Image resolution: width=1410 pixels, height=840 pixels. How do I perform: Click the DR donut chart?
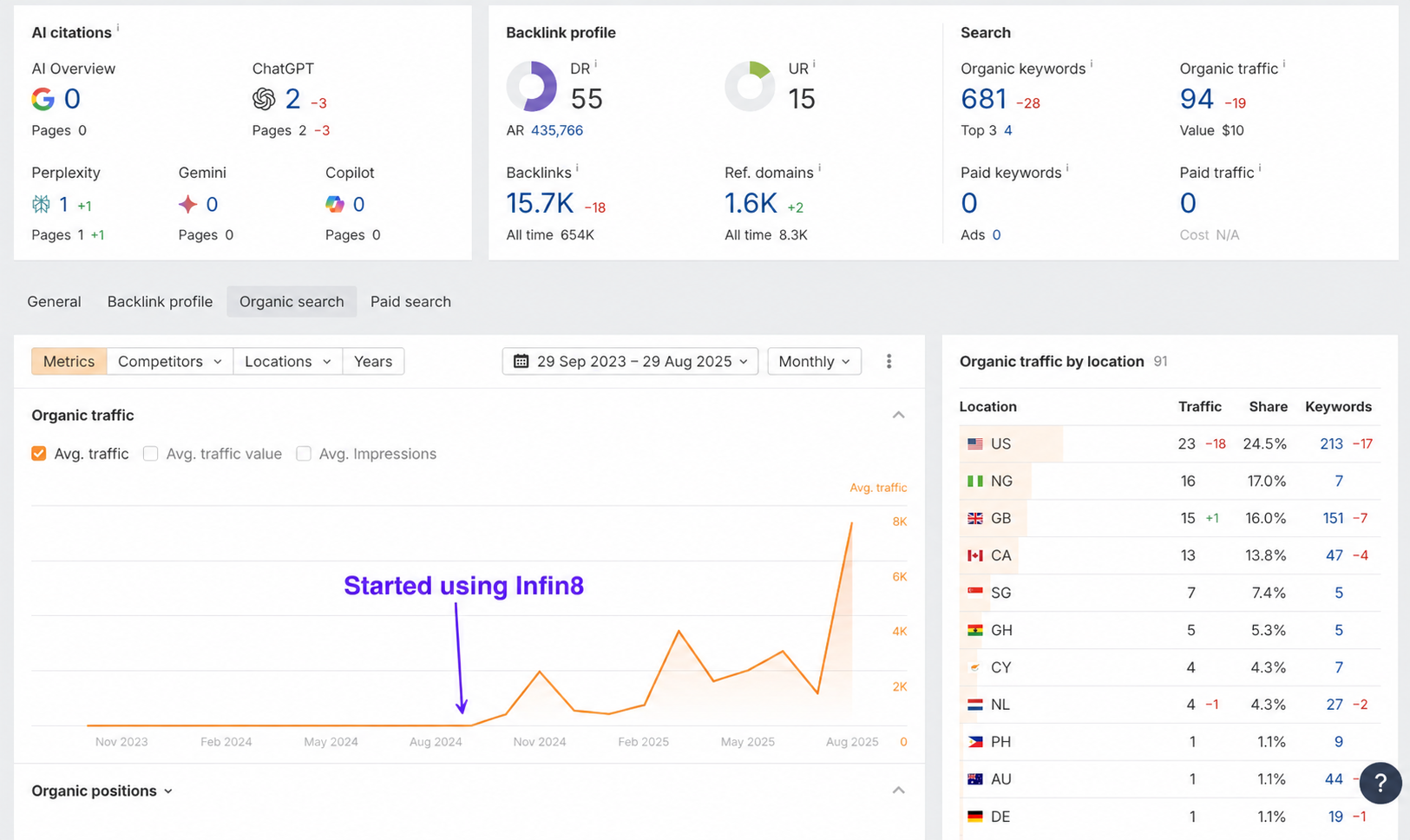click(531, 86)
